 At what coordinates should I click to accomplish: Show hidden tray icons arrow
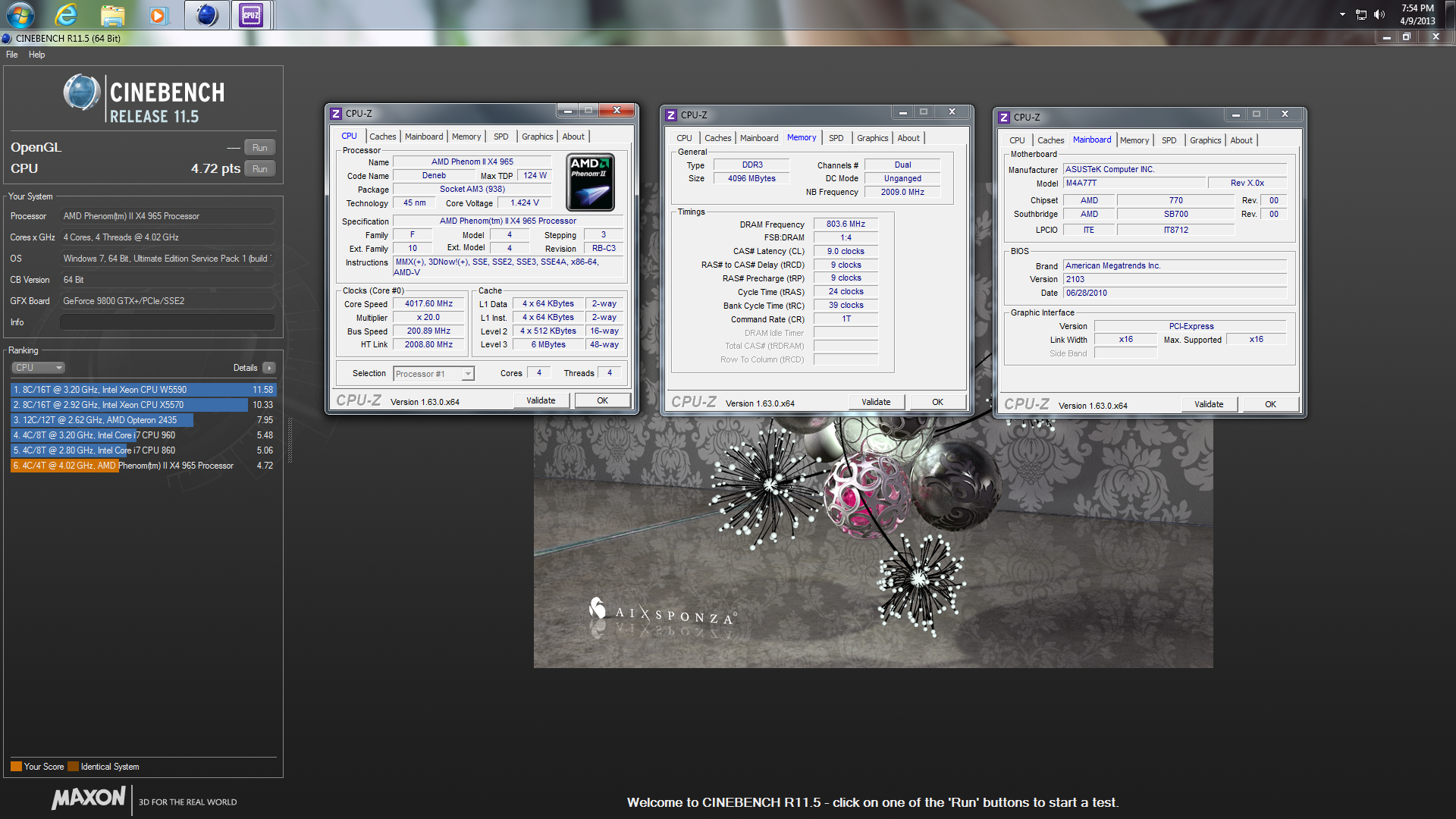pos(1342,14)
